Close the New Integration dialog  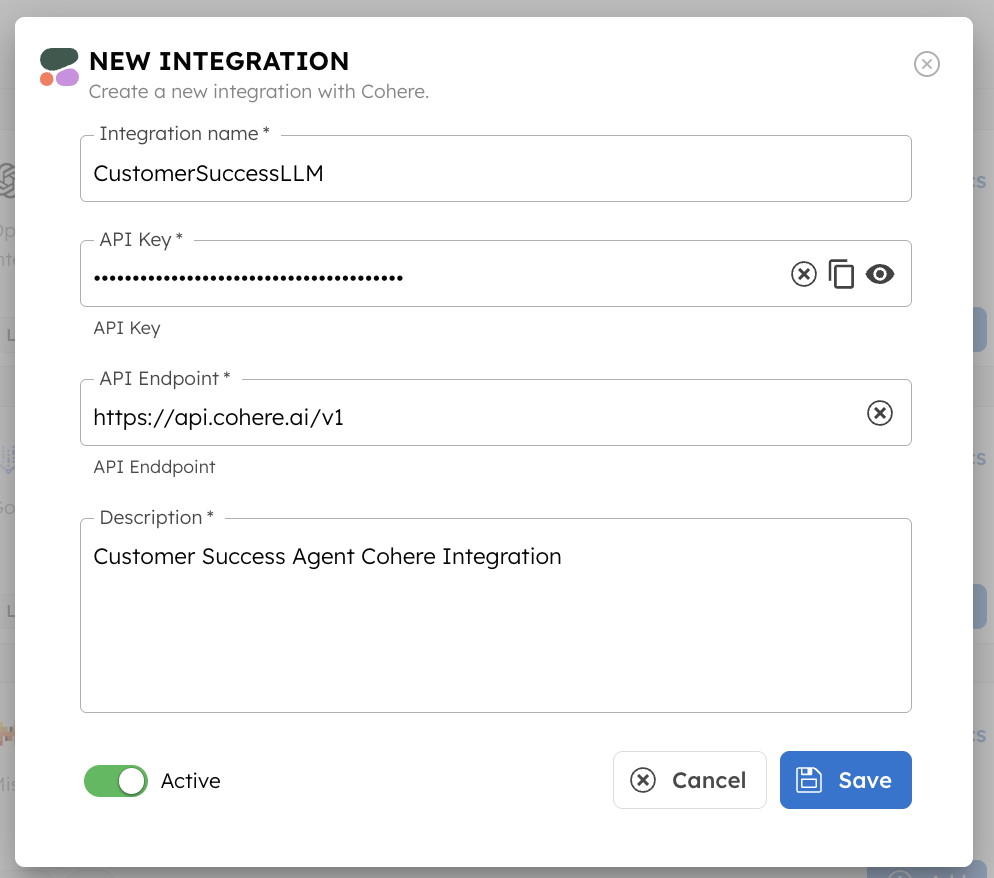[926, 64]
